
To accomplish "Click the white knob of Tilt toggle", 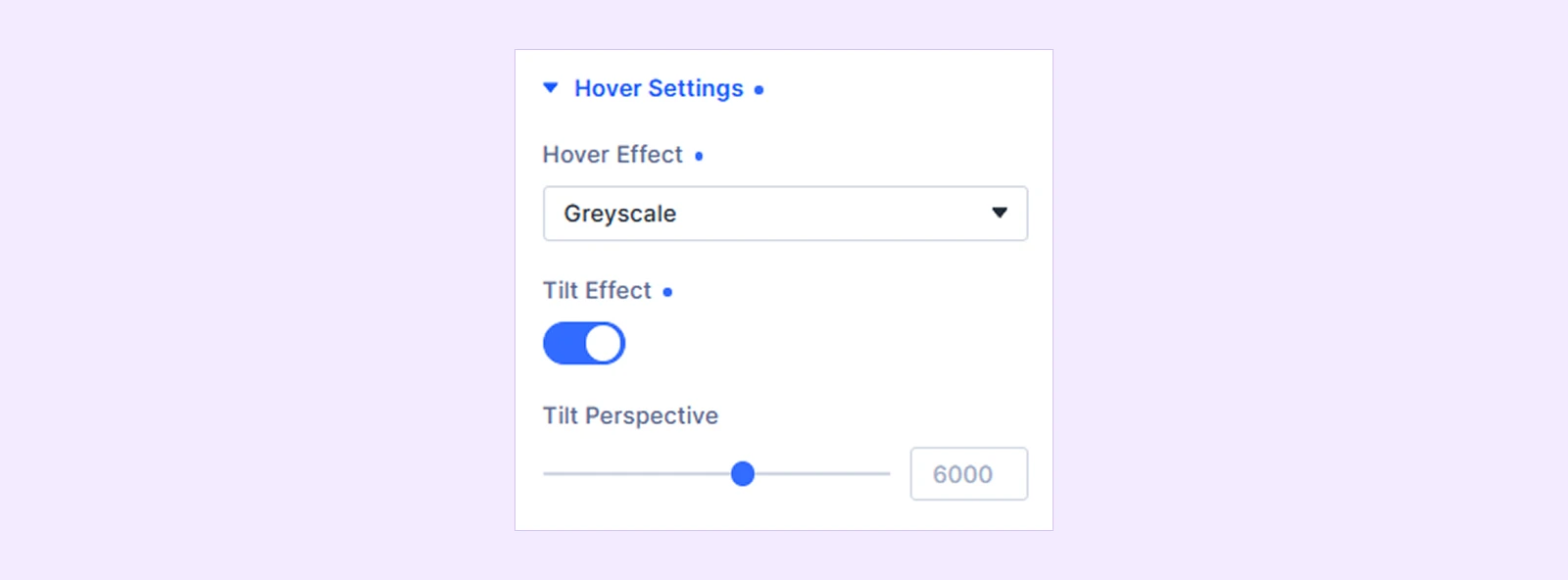I will tap(604, 344).
